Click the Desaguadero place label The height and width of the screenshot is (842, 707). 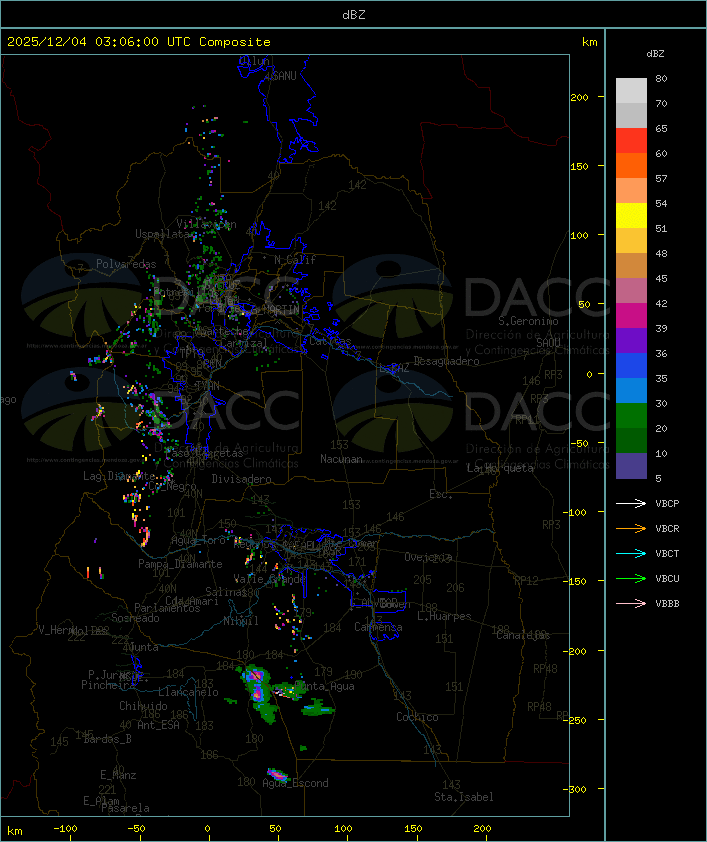click(446, 361)
